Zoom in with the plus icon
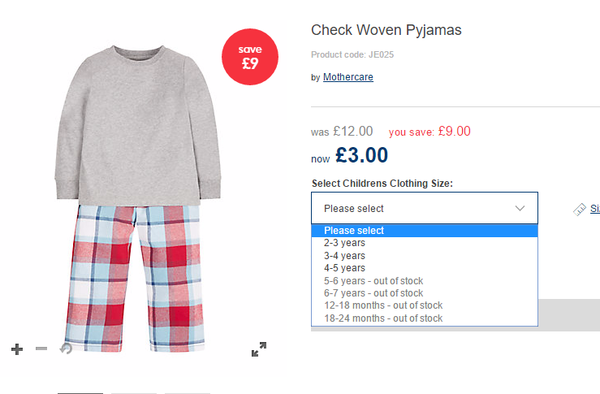Viewport: 600px width, 394px height. (x=17, y=349)
